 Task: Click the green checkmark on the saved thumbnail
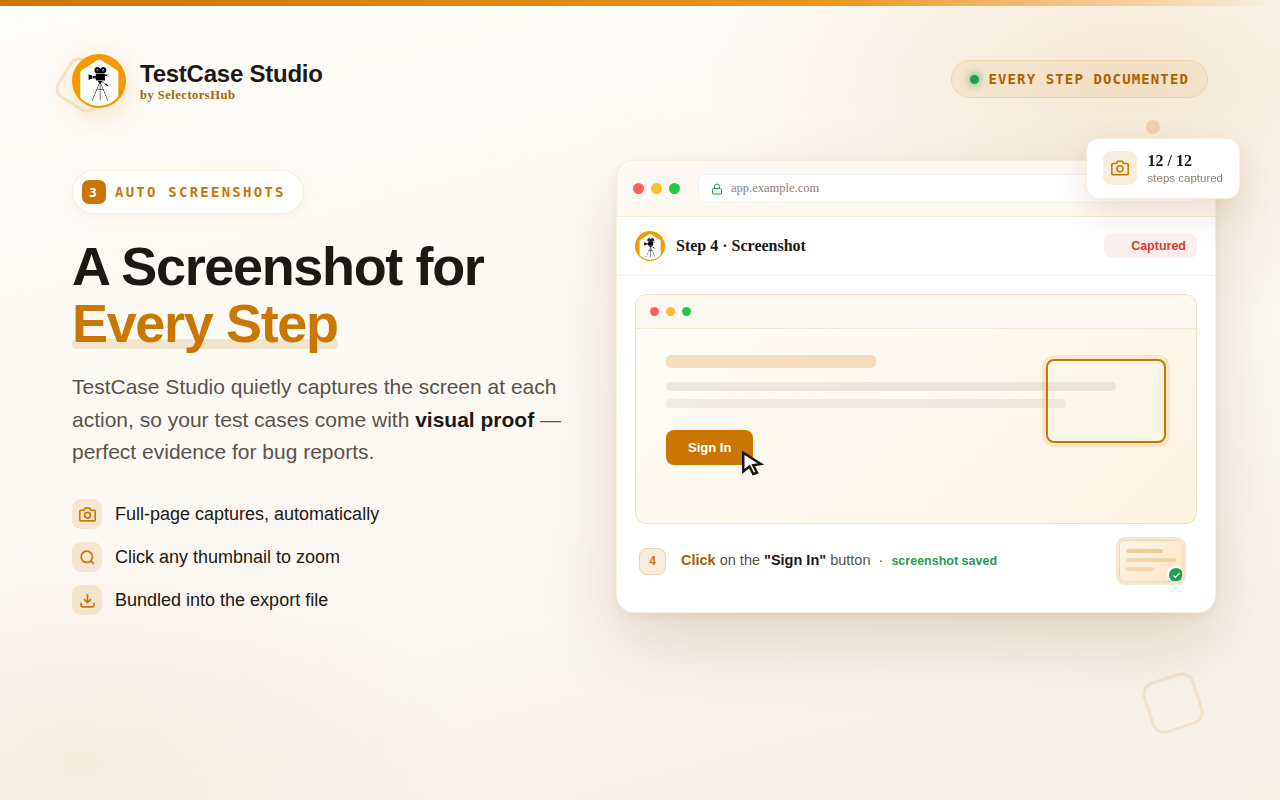(x=1176, y=575)
